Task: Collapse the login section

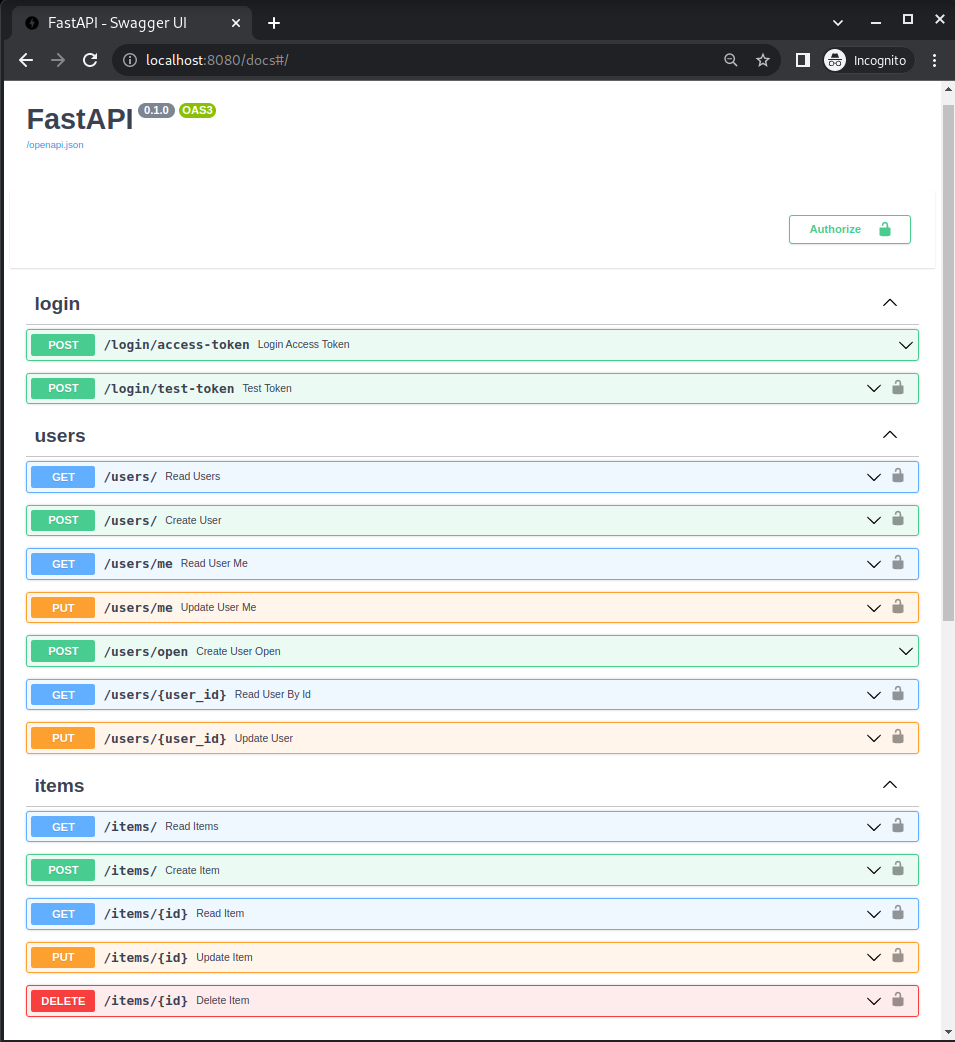Action: click(x=890, y=303)
